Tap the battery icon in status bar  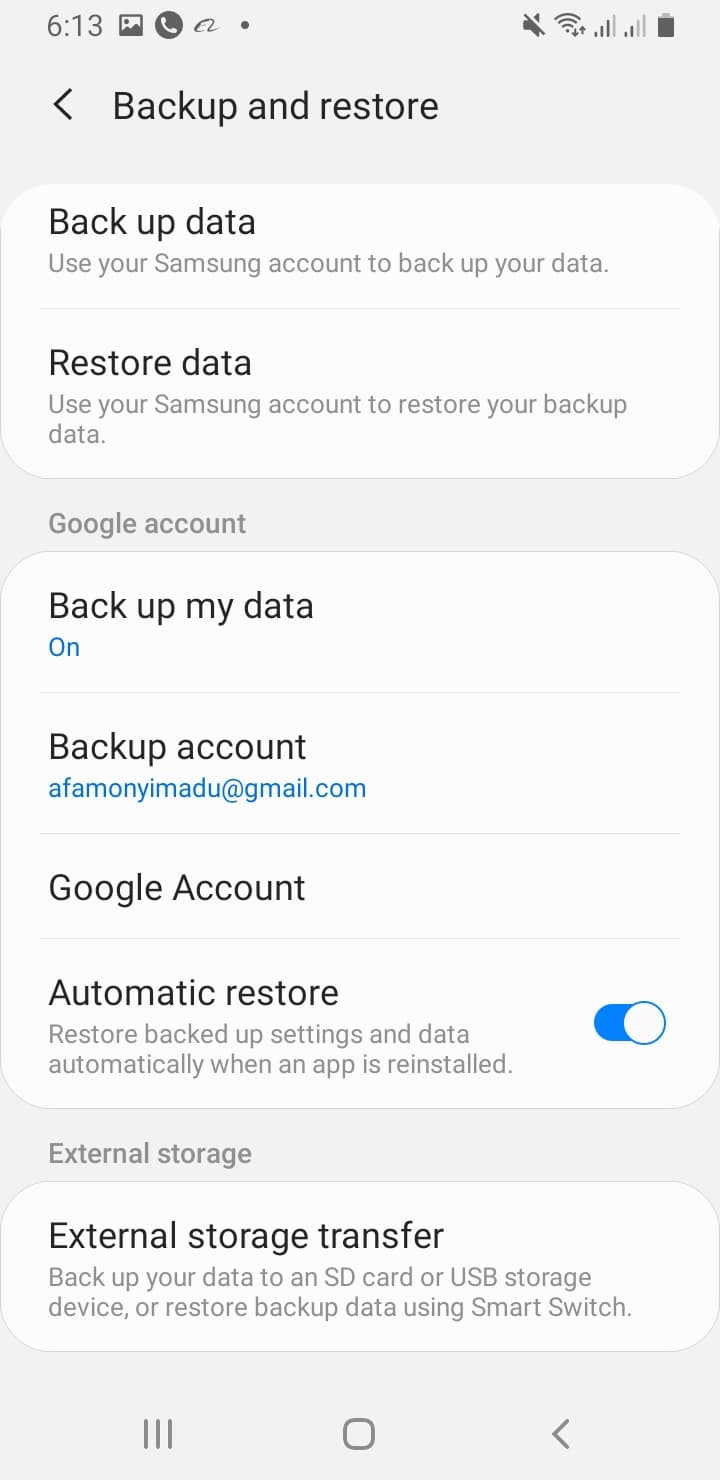pos(666,26)
